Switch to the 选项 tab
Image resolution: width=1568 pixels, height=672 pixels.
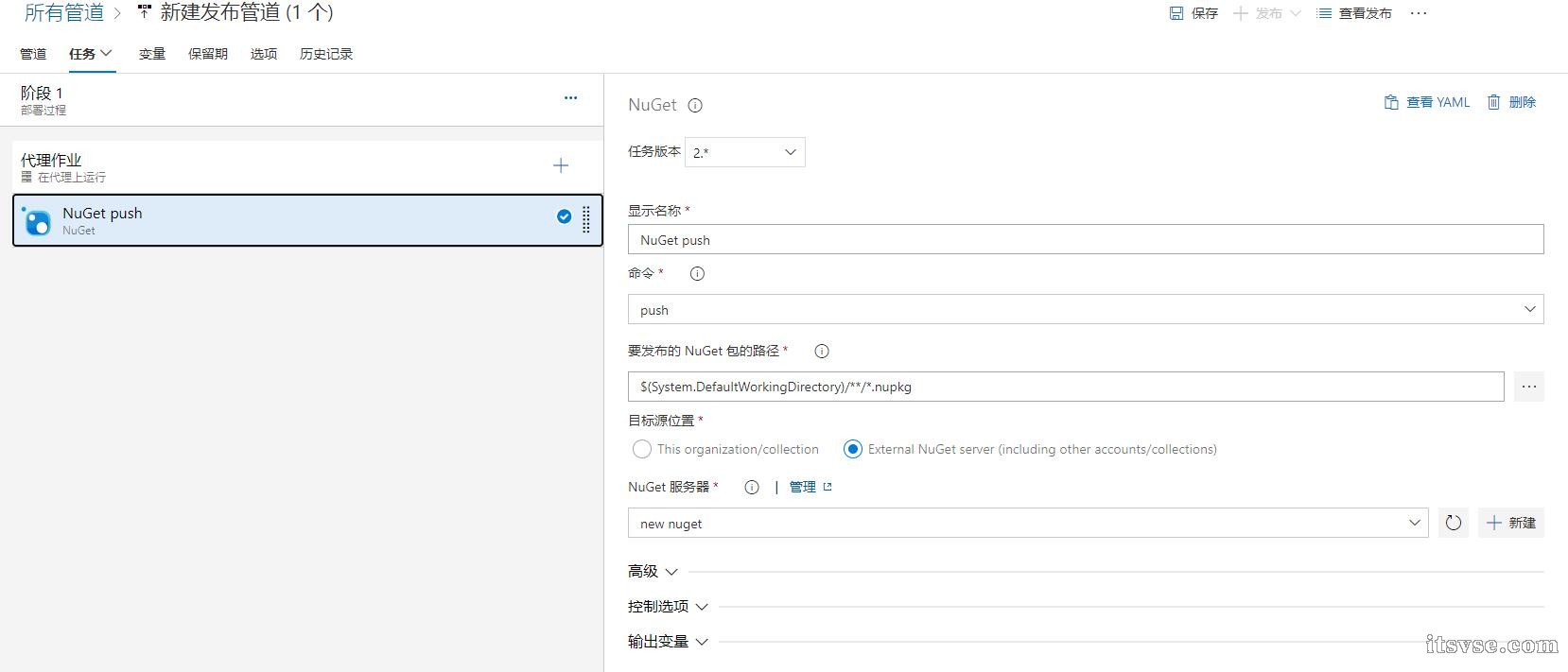point(264,54)
